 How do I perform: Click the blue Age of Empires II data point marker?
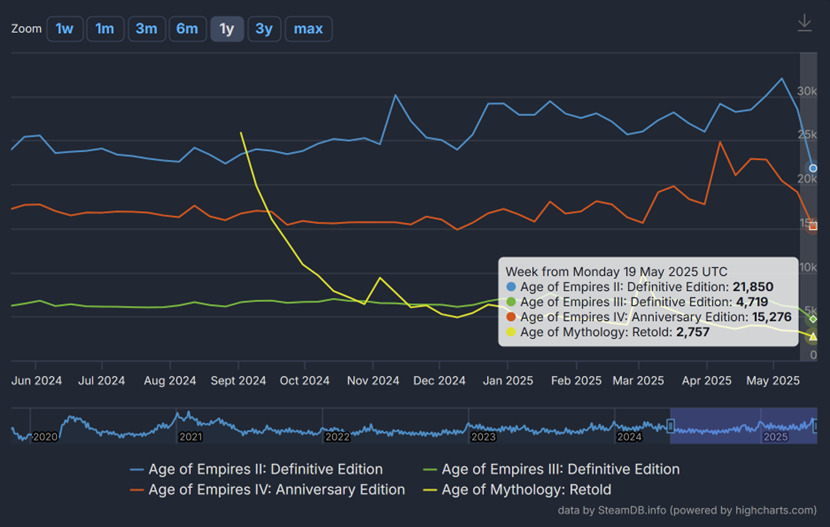point(813,168)
